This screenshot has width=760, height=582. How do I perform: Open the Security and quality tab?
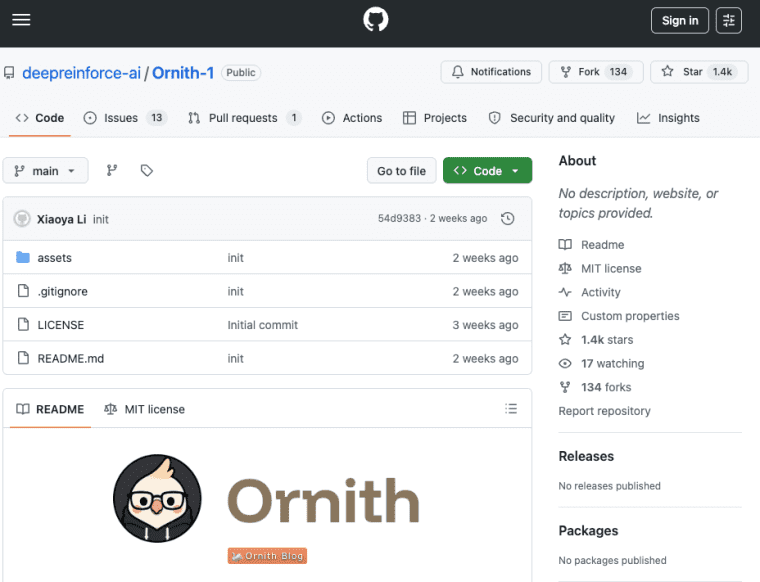(x=552, y=118)
